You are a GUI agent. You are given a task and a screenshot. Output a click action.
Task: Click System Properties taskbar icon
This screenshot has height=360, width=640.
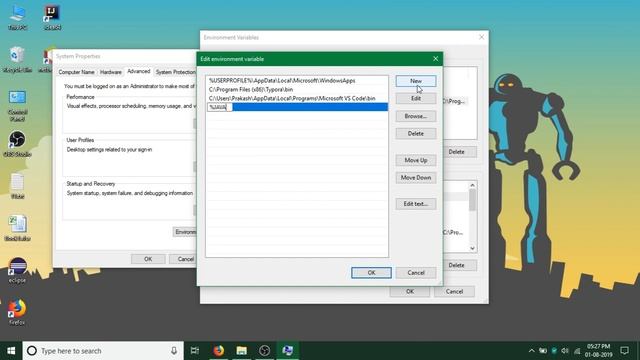point(287,351)
